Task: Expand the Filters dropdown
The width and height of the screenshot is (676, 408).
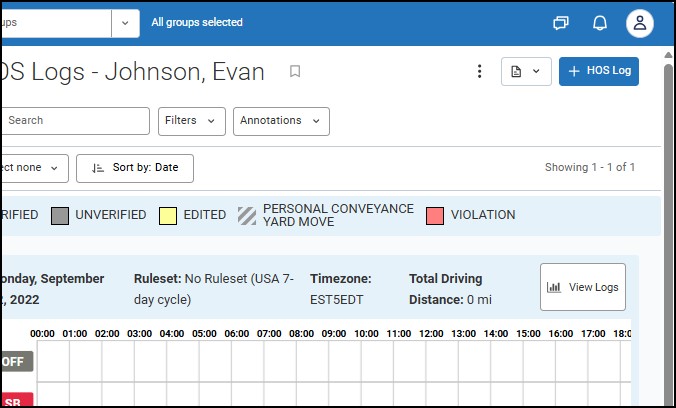Action: (192, 121)
